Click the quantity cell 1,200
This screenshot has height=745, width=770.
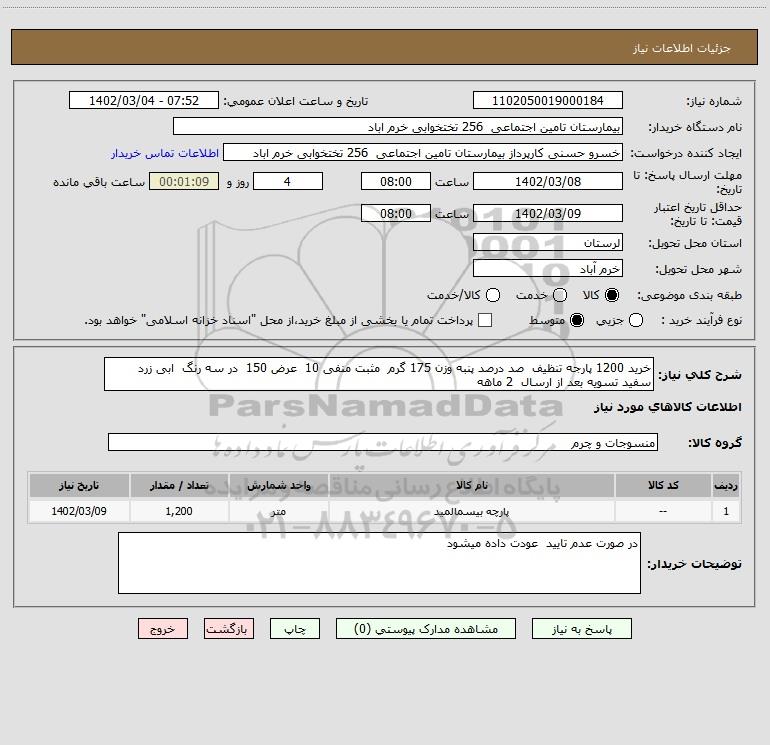point(179,511)
